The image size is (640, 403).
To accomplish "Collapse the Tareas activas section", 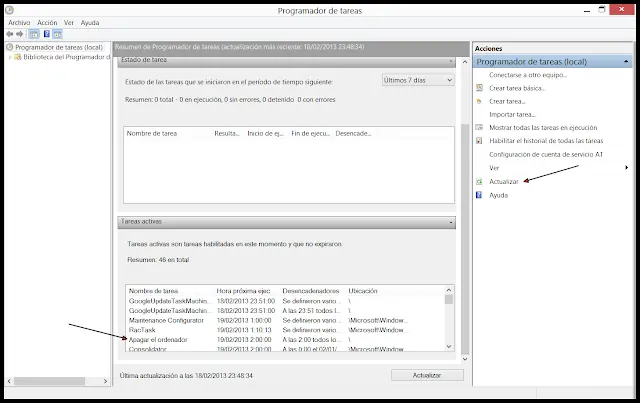I will click(x=451, y=223).
